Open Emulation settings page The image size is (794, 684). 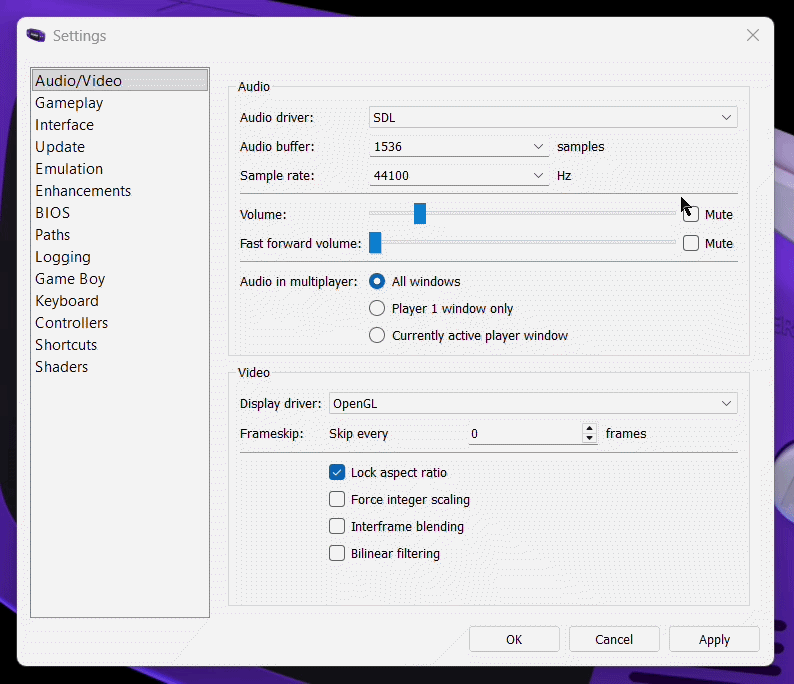(120, 169)
